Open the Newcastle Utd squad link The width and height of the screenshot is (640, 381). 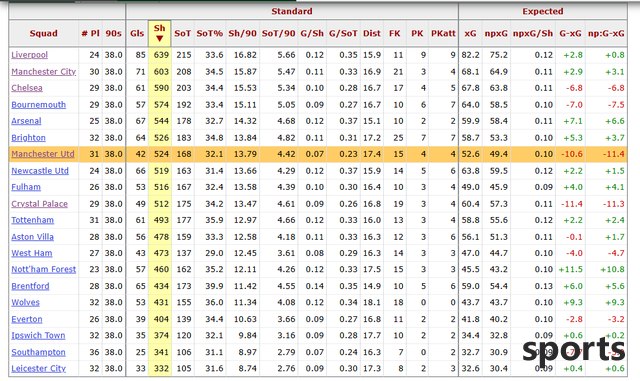coord(40,171)
